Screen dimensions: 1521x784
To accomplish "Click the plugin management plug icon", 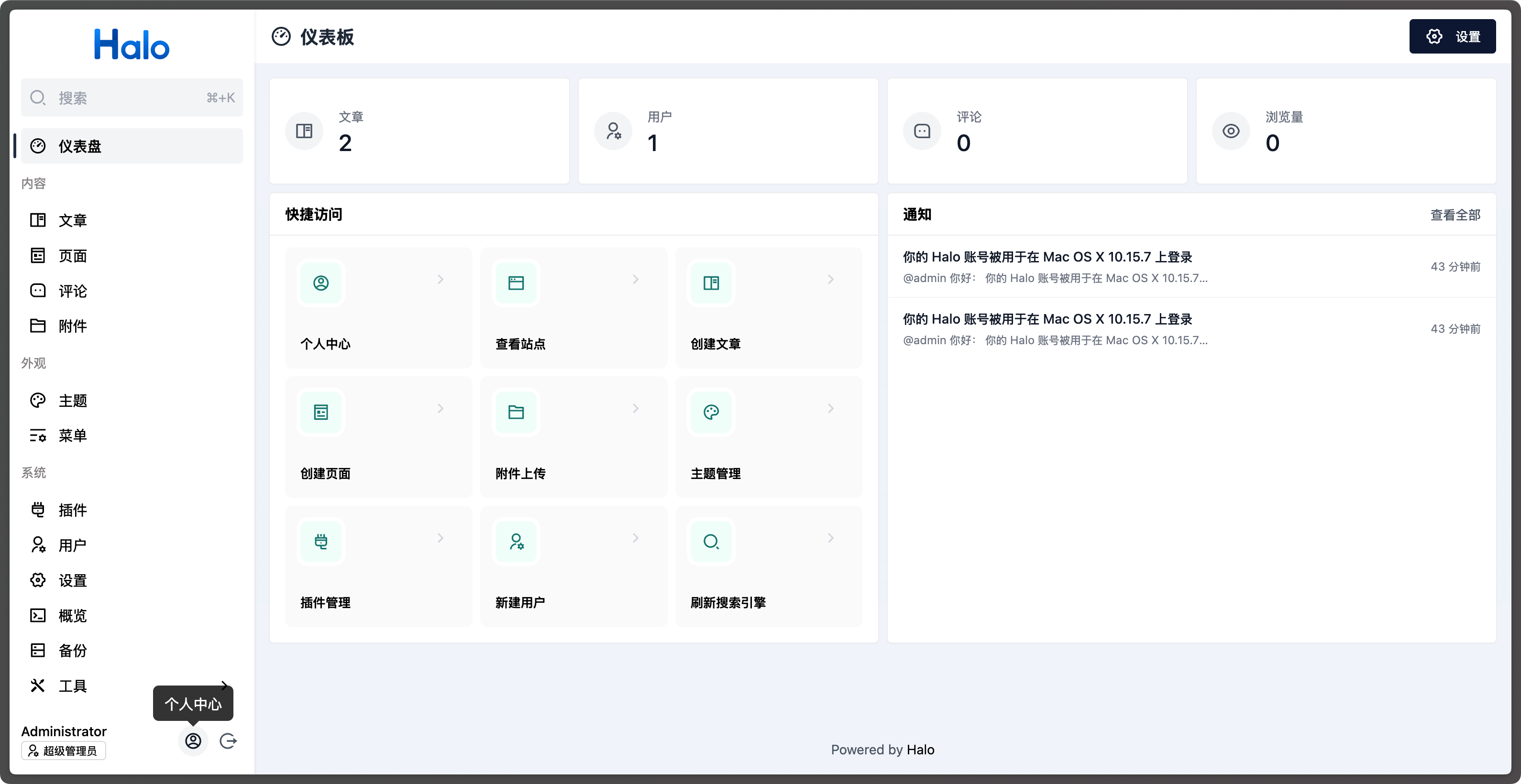I will pyautogui.click(x=321, y=542).
